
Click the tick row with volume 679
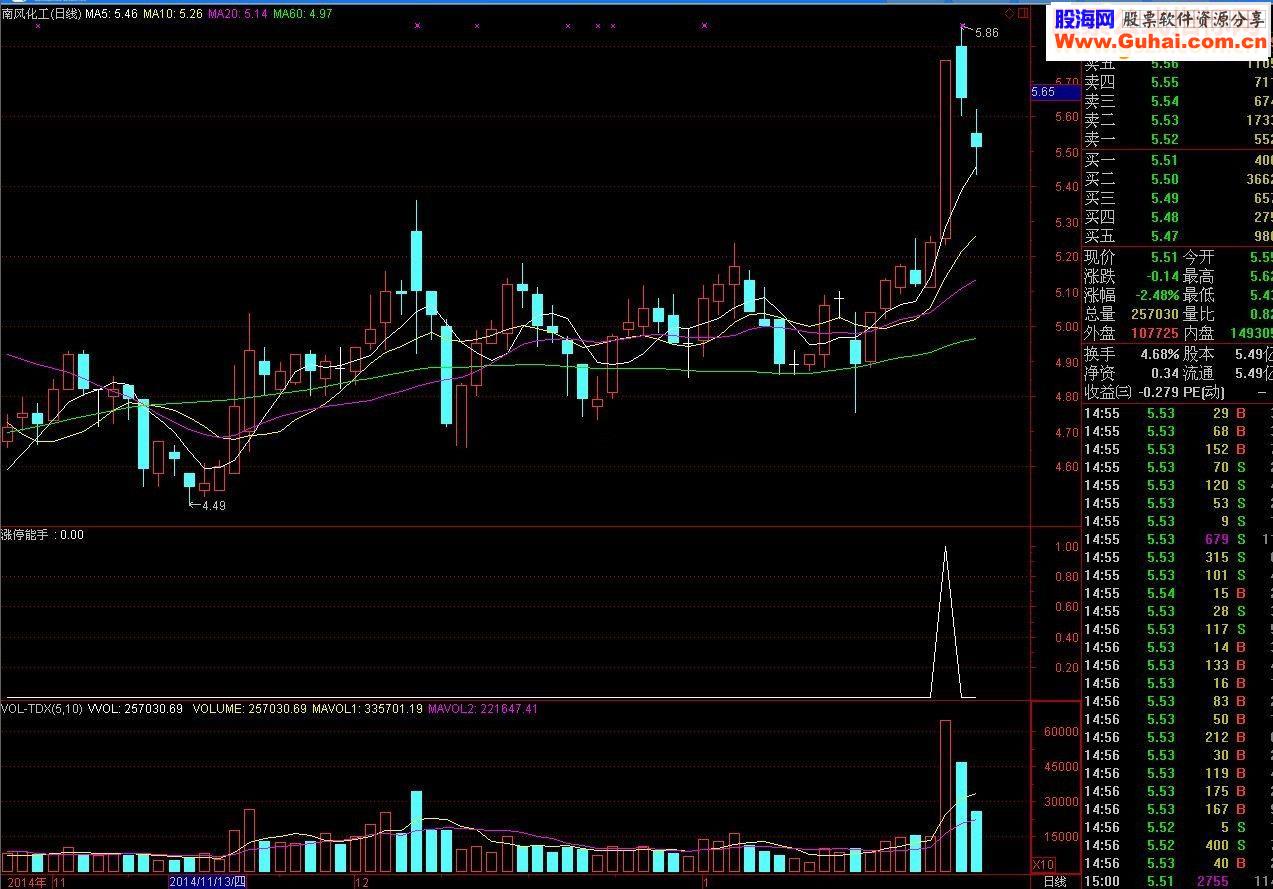tap(1177, 539)
